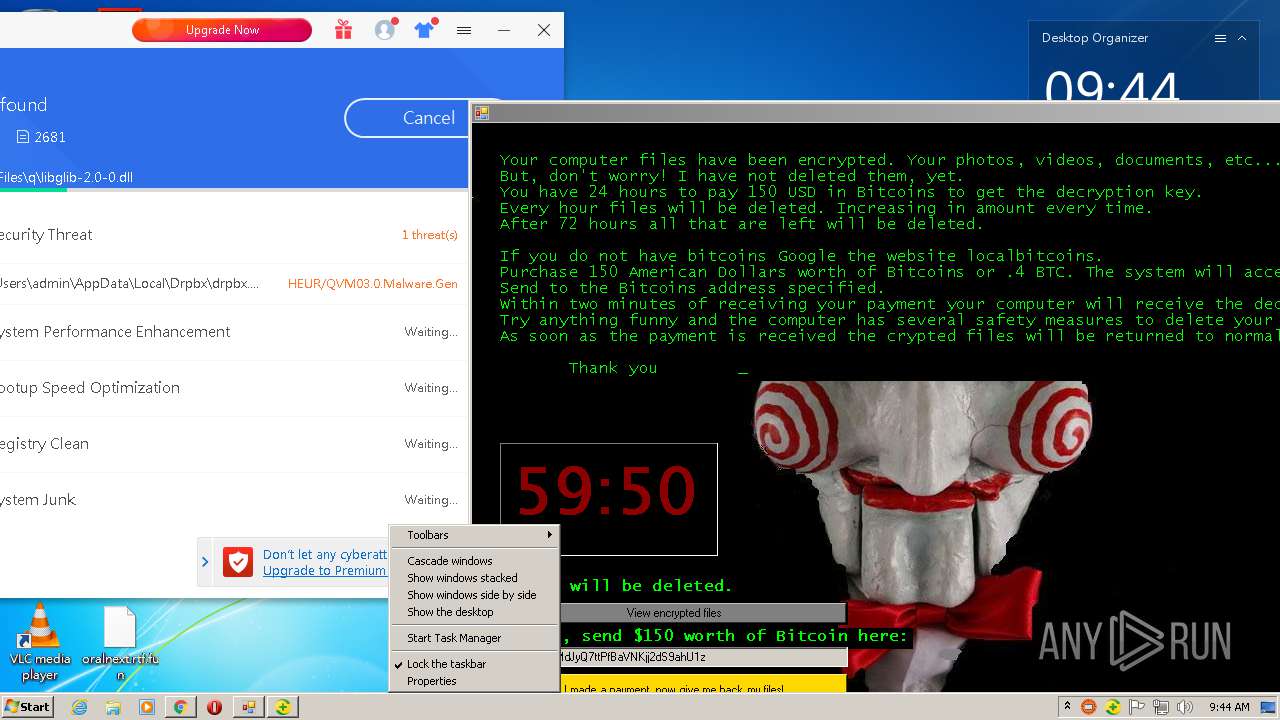The image size is (1280, 720).
Task: Click 360 Total Security tray icon
Action: 1112,707
